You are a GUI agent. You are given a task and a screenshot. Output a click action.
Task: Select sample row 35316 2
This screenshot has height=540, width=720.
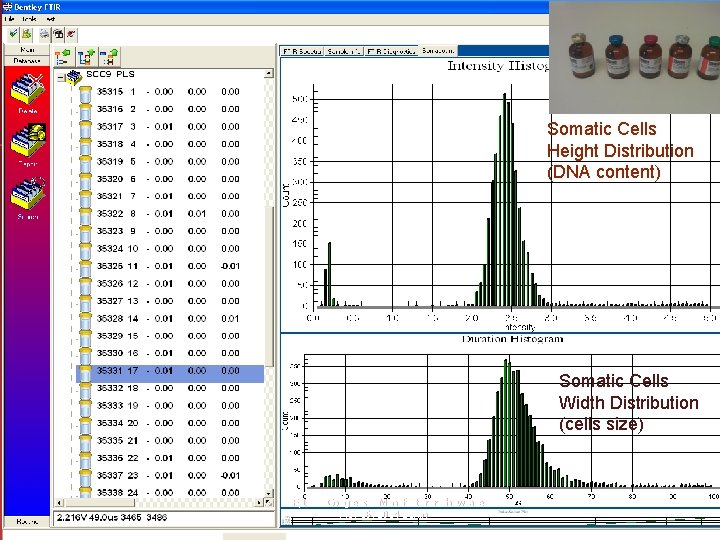168,109
